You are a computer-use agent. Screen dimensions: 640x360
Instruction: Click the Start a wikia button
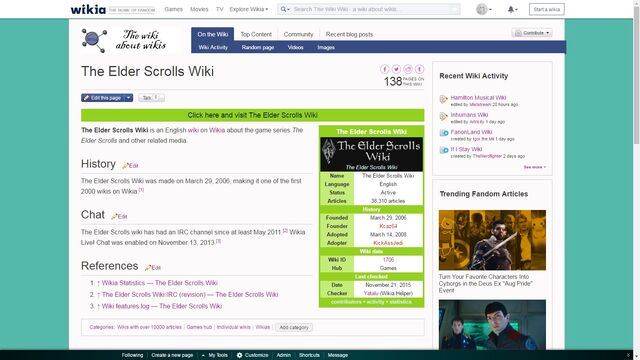[x=547, y=9]
